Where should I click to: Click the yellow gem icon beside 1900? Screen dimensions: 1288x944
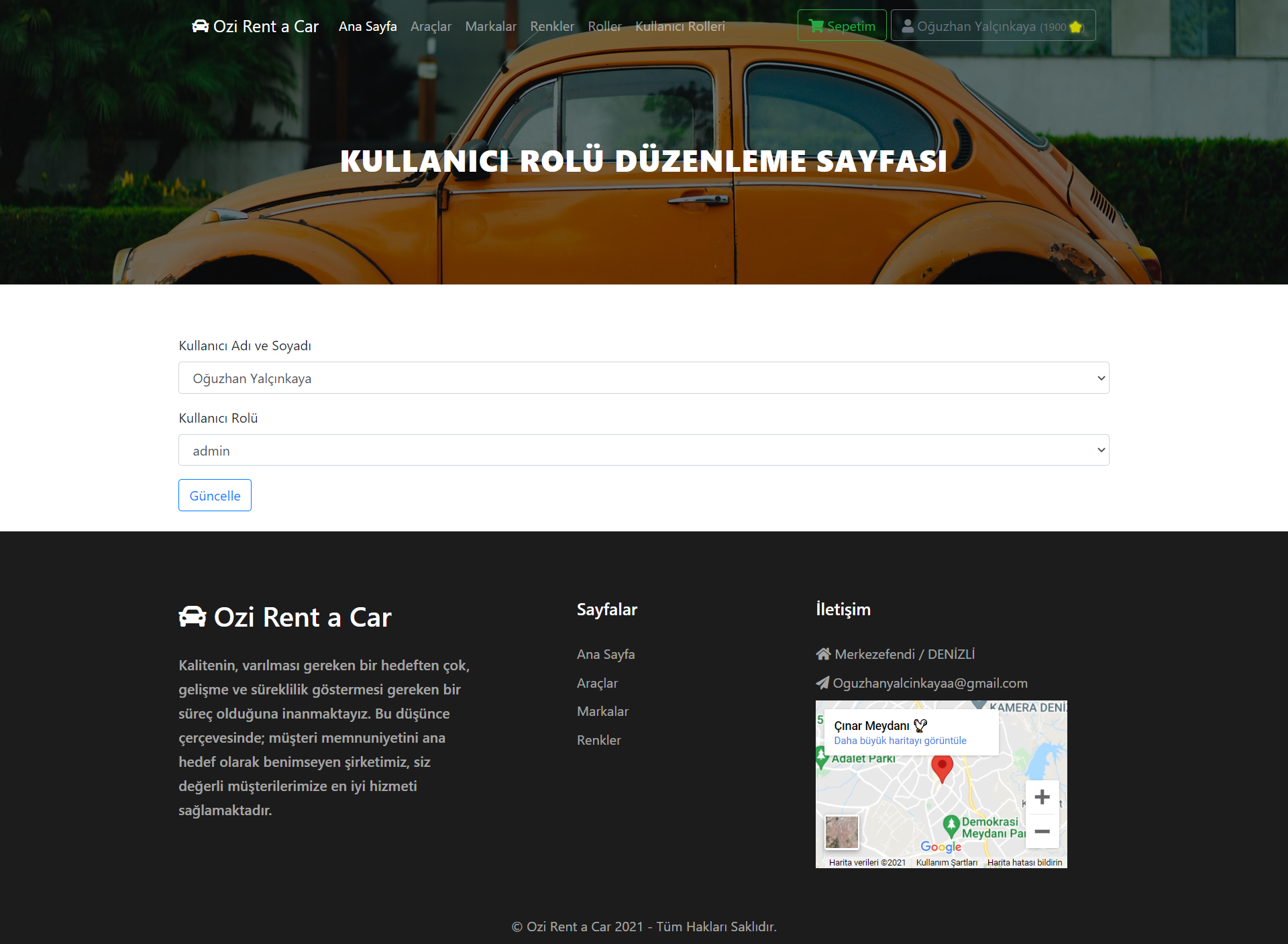click(x=1075, y=27)
